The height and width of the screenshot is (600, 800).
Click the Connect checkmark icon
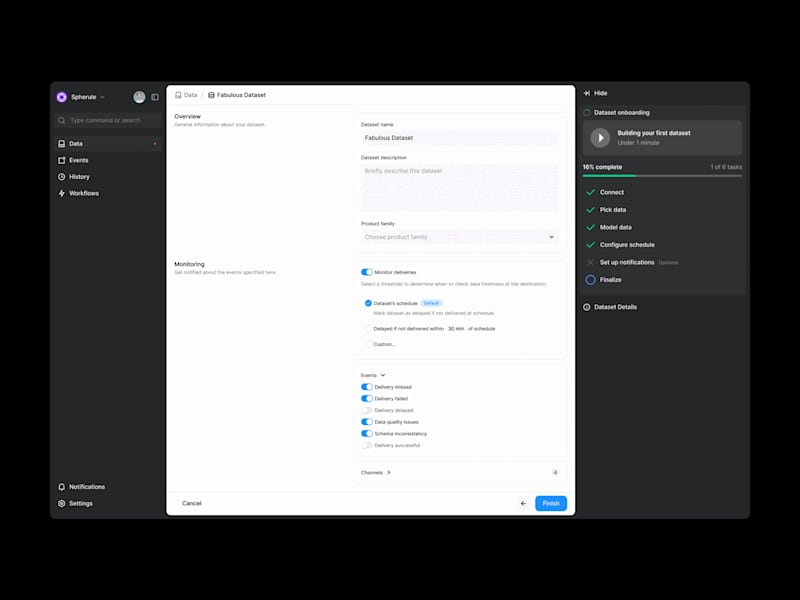click(x=590, y=192)
